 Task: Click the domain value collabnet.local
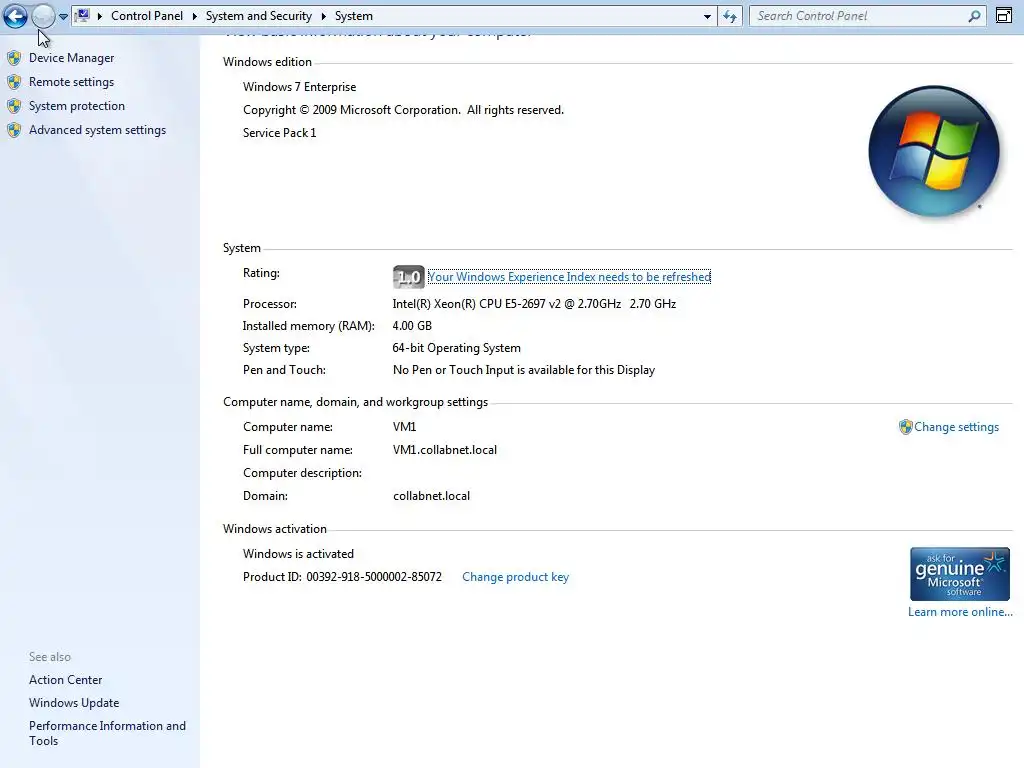[x=431, y=496]
